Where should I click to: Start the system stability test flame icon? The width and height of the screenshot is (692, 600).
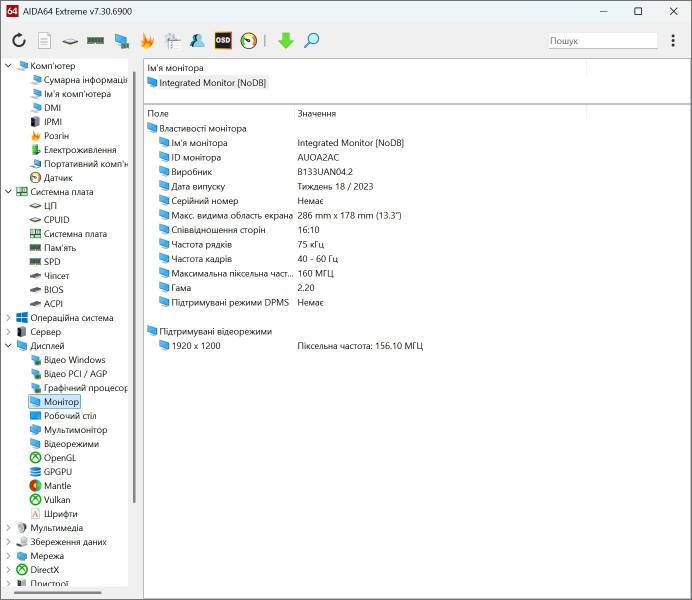(x=147, y=41)
